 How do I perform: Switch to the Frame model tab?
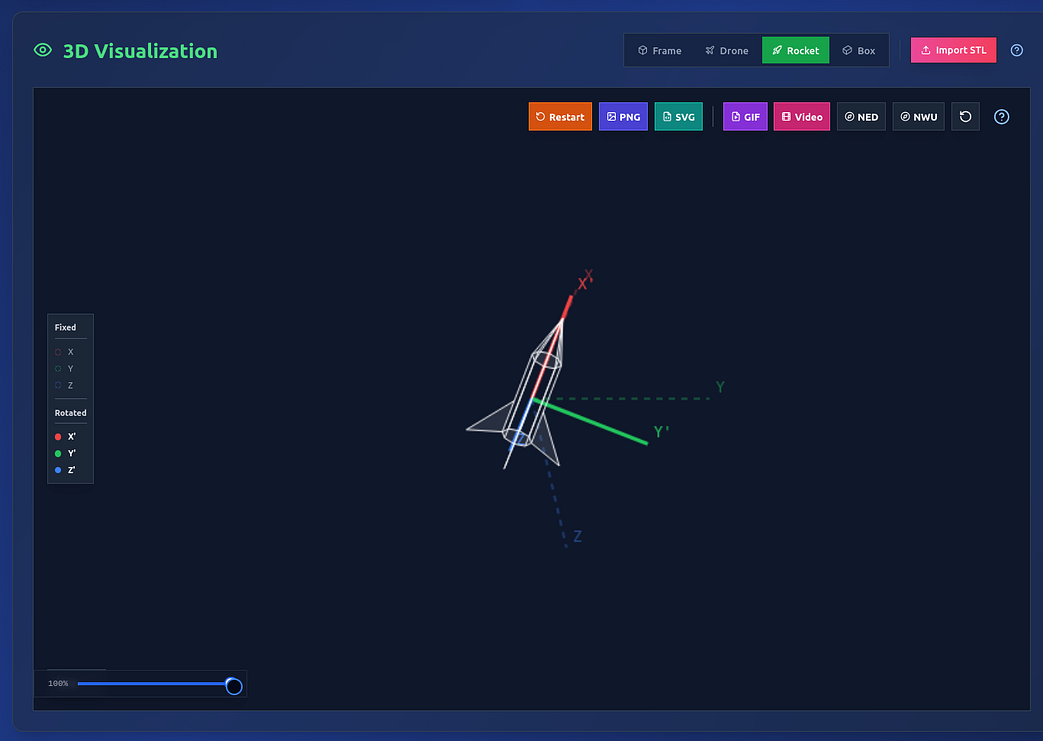[x=660, y=51]
